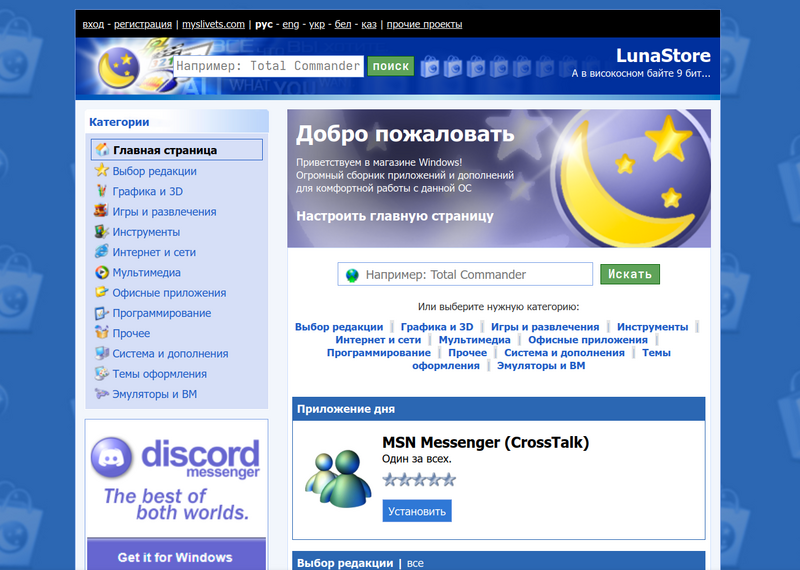This screenshot has height=570, width=800.
Task: Open Мультимедиа category in sidebar
Action: 146,272
